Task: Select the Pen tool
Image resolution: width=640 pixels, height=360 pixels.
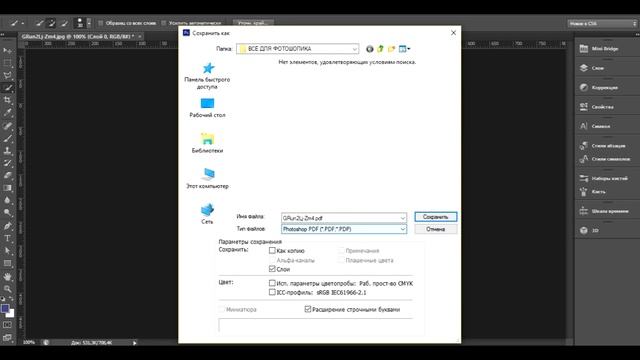Action: pos(7,226)
